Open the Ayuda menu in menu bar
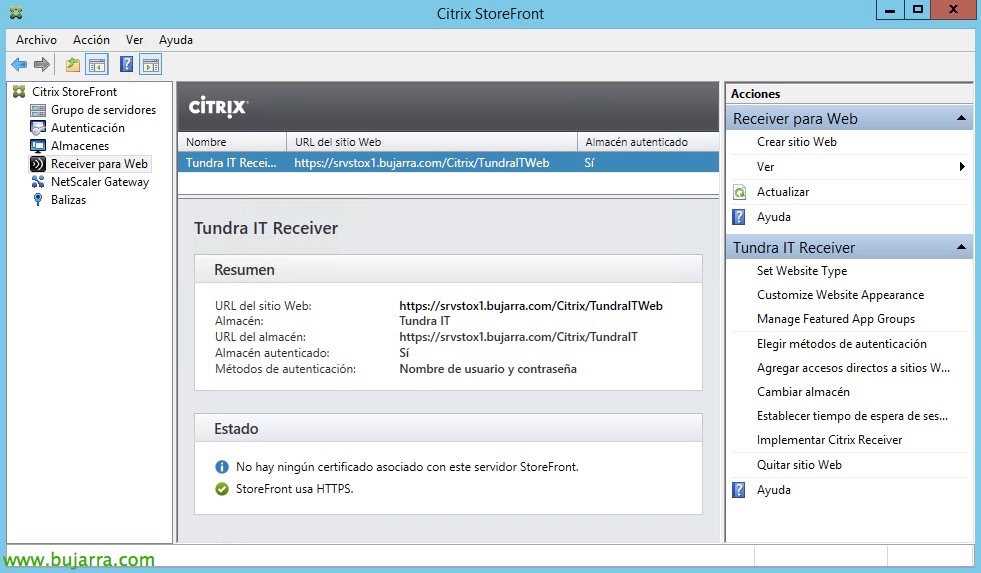Image resolution: width=981 pixels, height=573 pixels. click(x=176, y=40)
